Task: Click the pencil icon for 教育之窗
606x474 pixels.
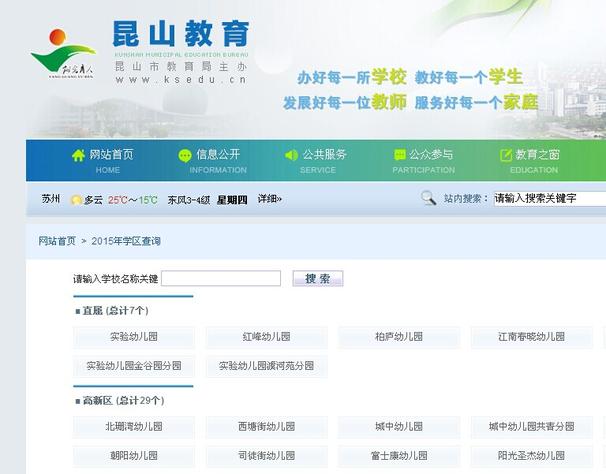Action: pos(506,155)
